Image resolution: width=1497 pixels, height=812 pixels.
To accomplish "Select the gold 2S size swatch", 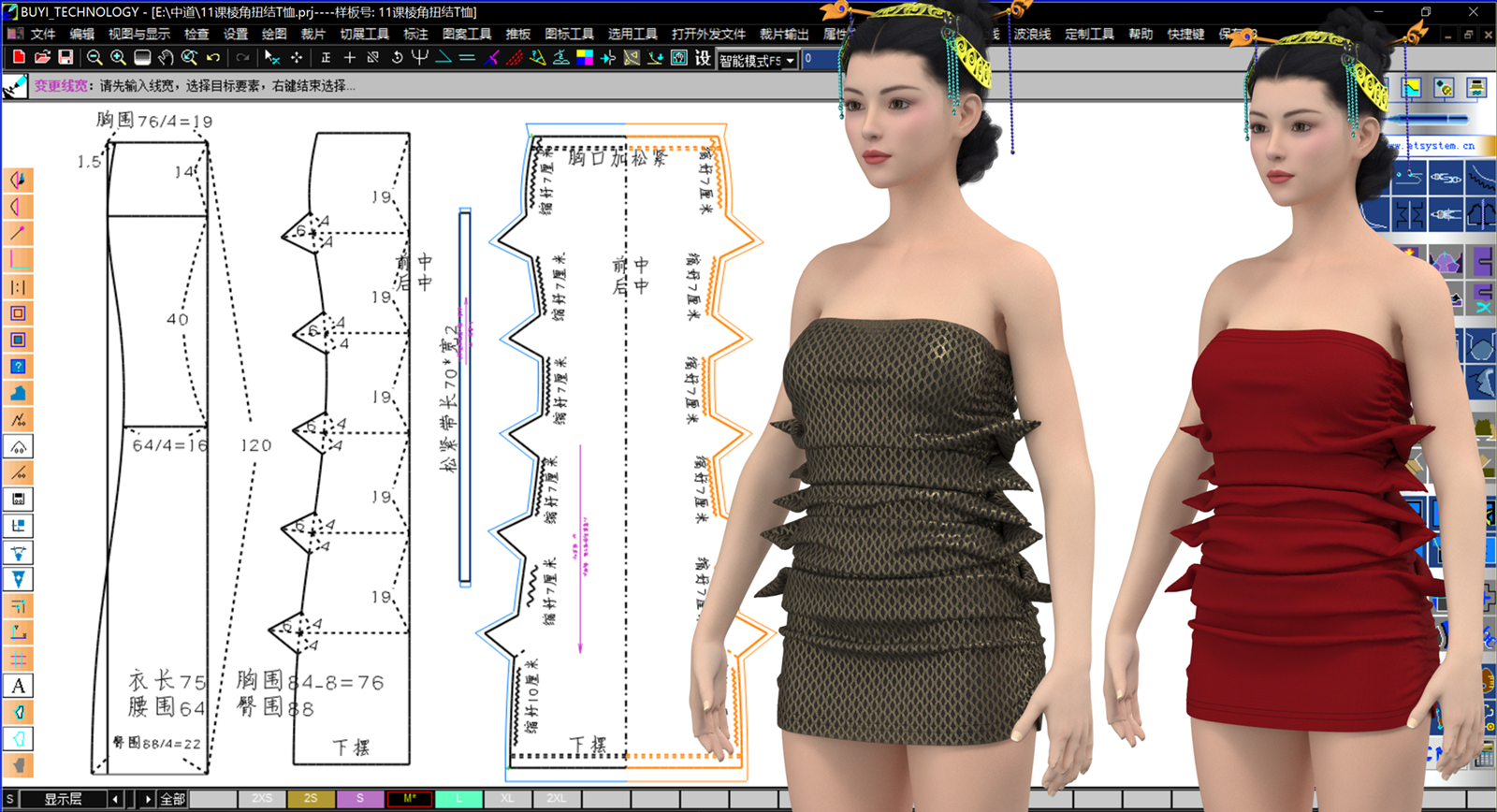I will pyautogui.click(x=311, y=799).
